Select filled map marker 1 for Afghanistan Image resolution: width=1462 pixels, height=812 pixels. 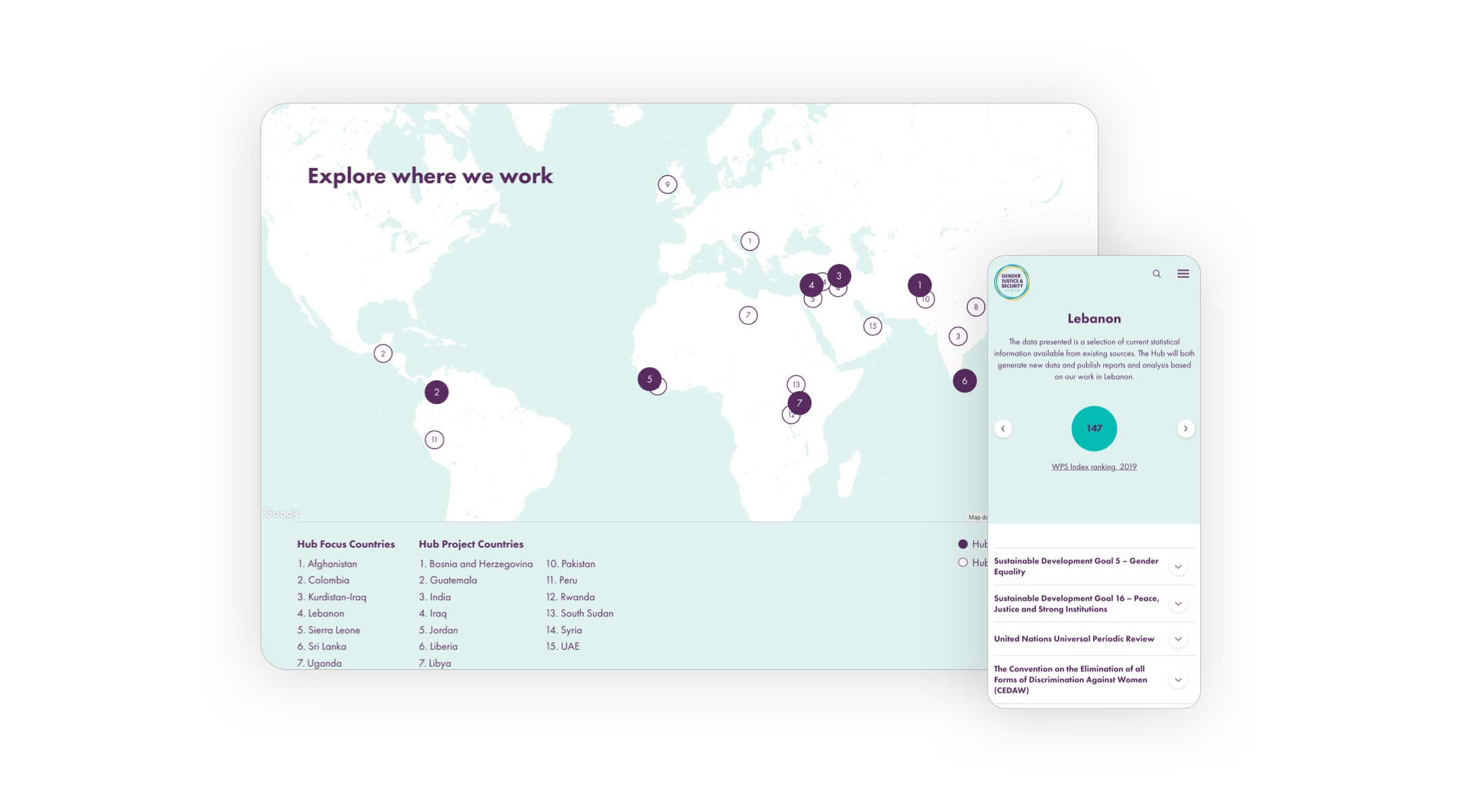pyautogui.click(x=919, y=285)
